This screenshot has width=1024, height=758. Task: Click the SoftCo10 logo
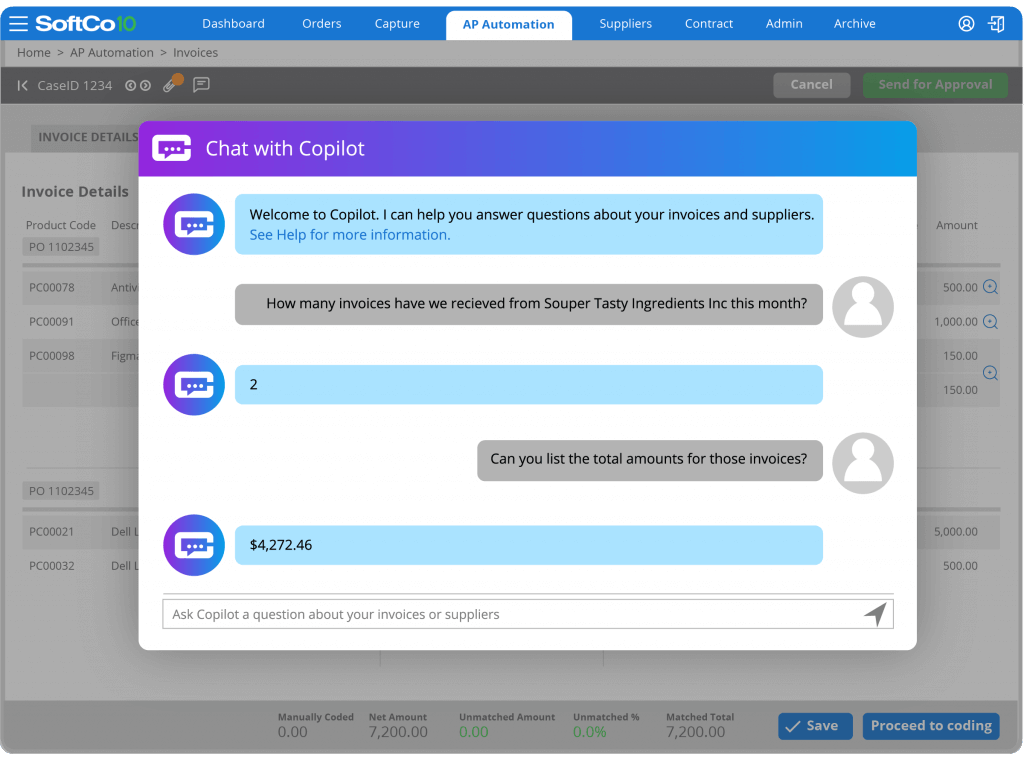pyautogui.click(x=86, y=24)
